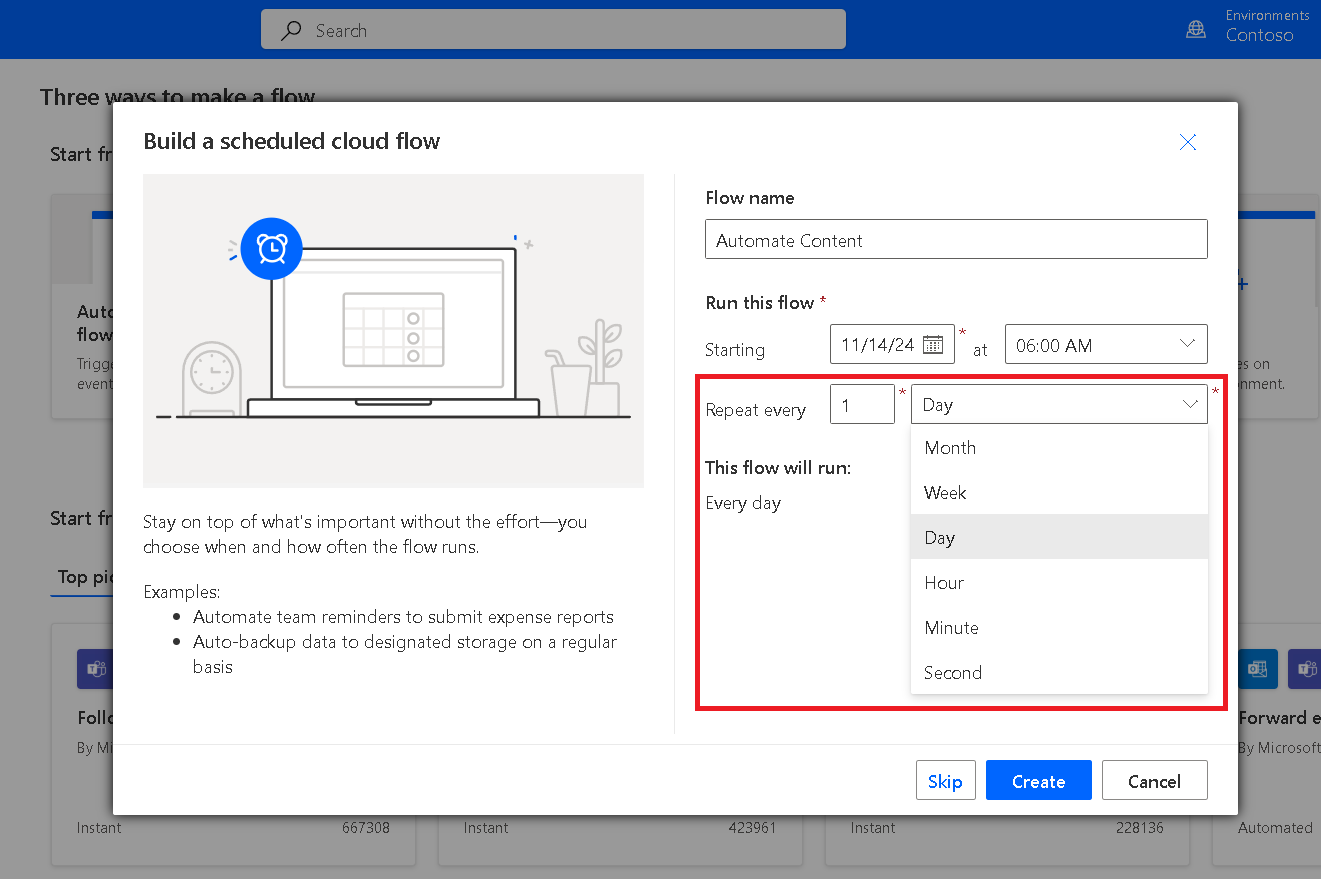Click the search magnifier icon

point(291,31)
